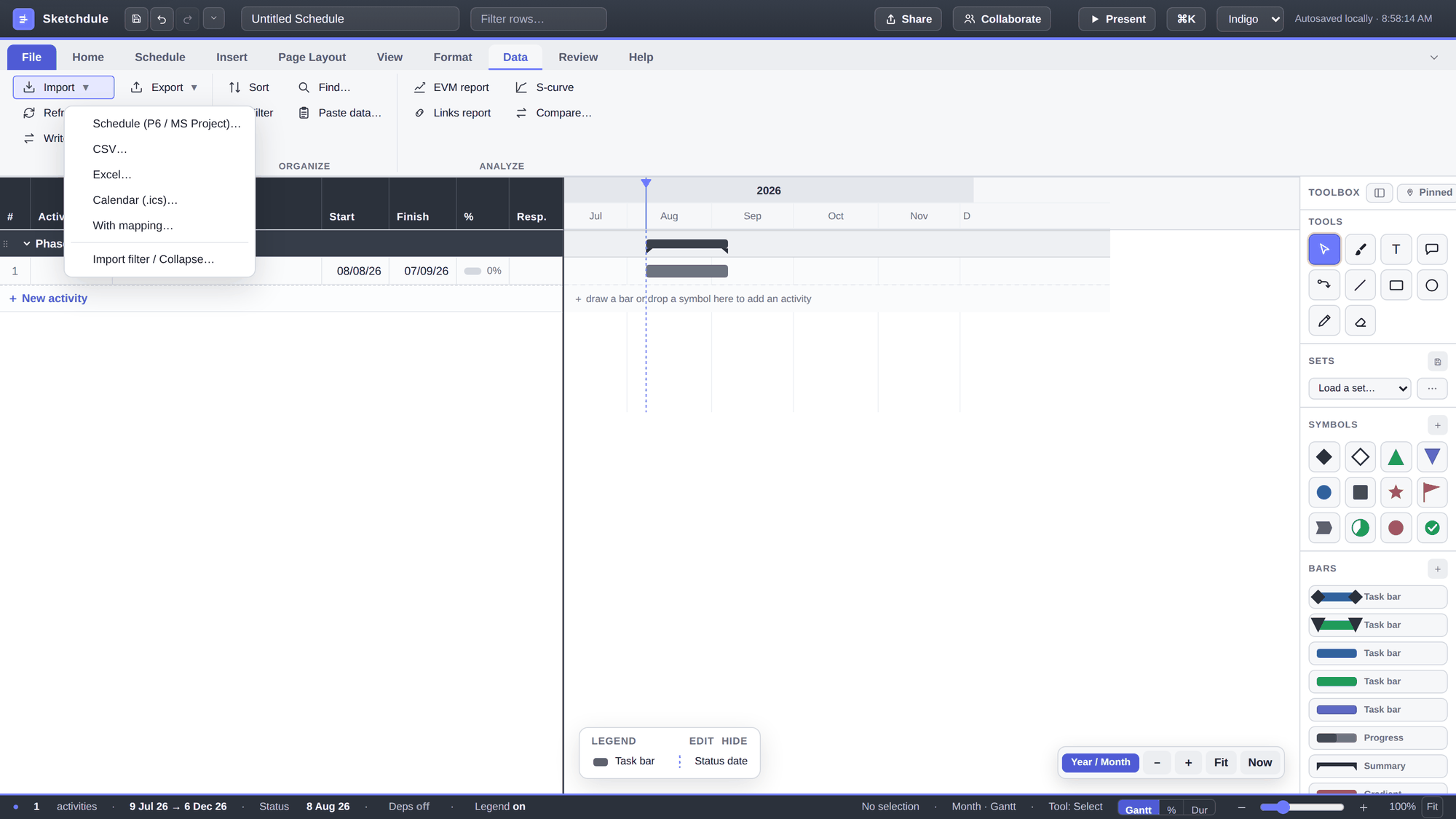Click the save set icon in Sets

pyautogui.click(x=1437, y=361)
